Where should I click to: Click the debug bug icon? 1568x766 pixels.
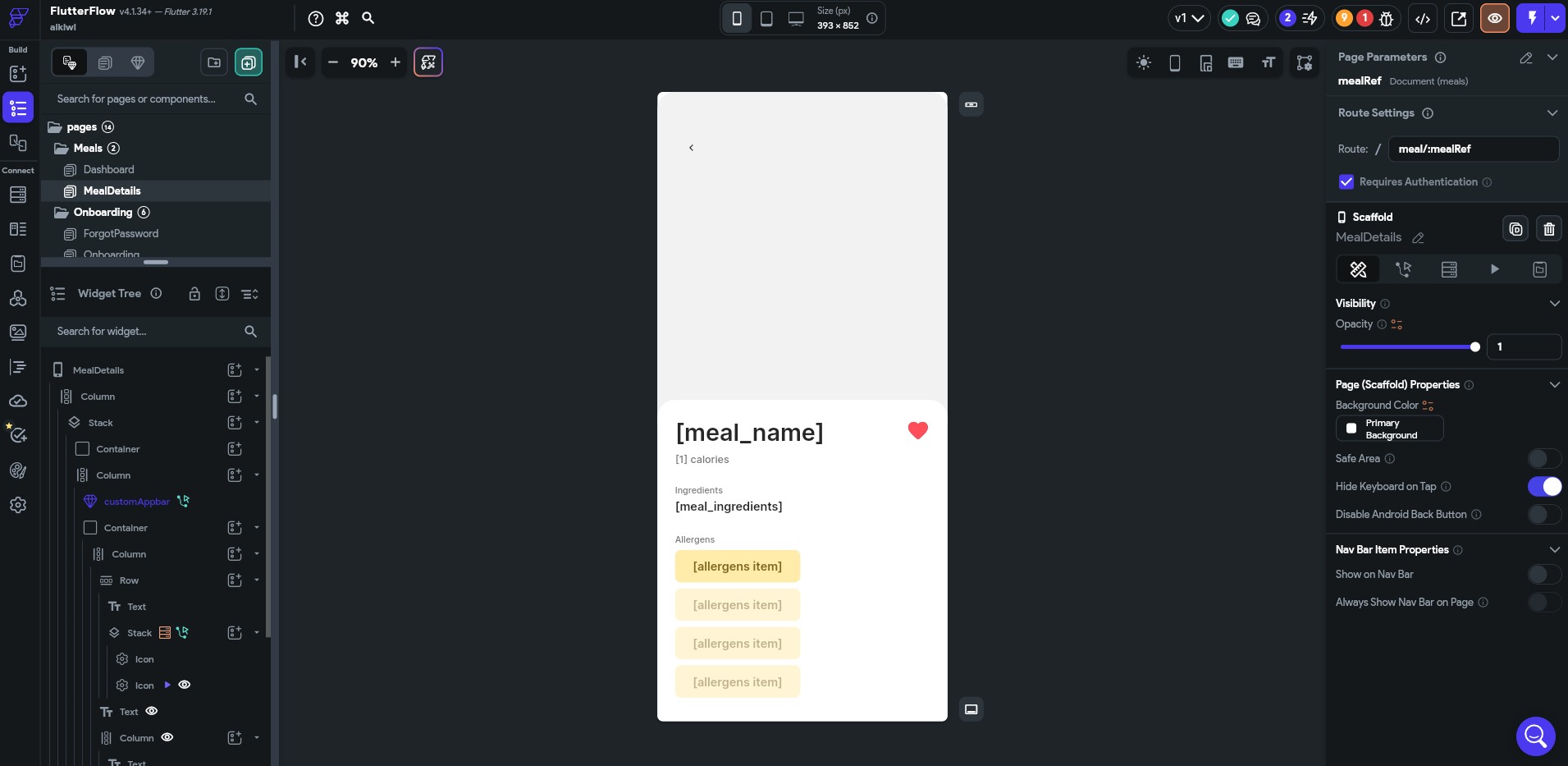(x=1387, y=18)
